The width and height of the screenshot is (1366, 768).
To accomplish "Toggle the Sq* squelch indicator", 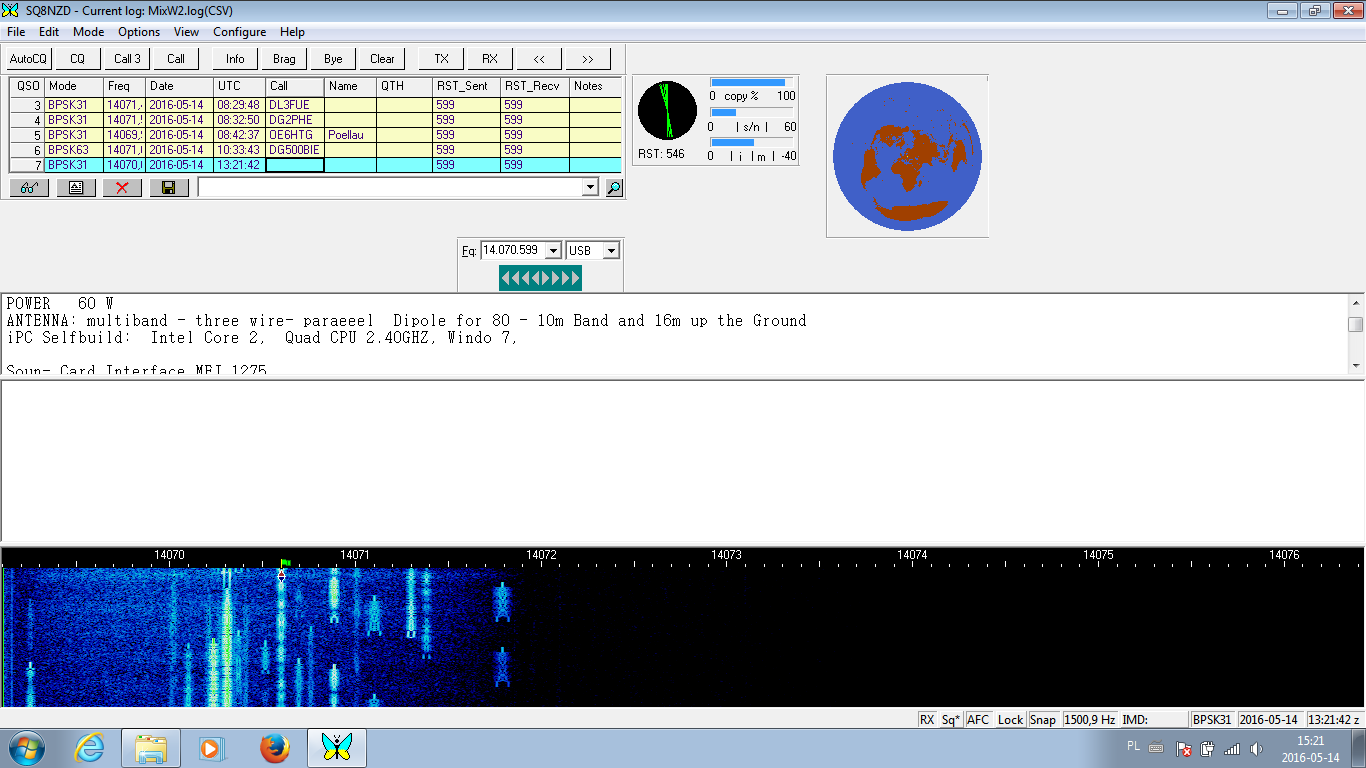I will (x=950, y=720).
